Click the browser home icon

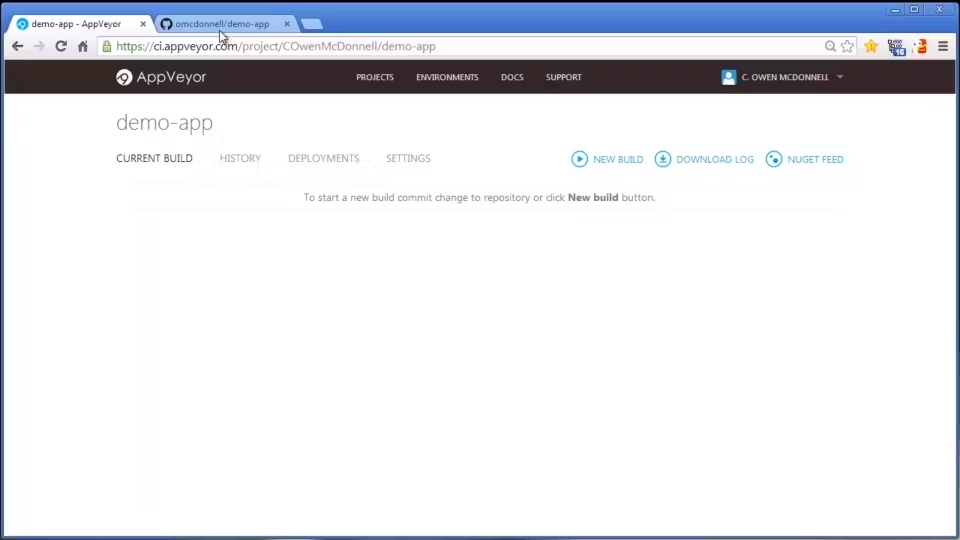[83, 46]
